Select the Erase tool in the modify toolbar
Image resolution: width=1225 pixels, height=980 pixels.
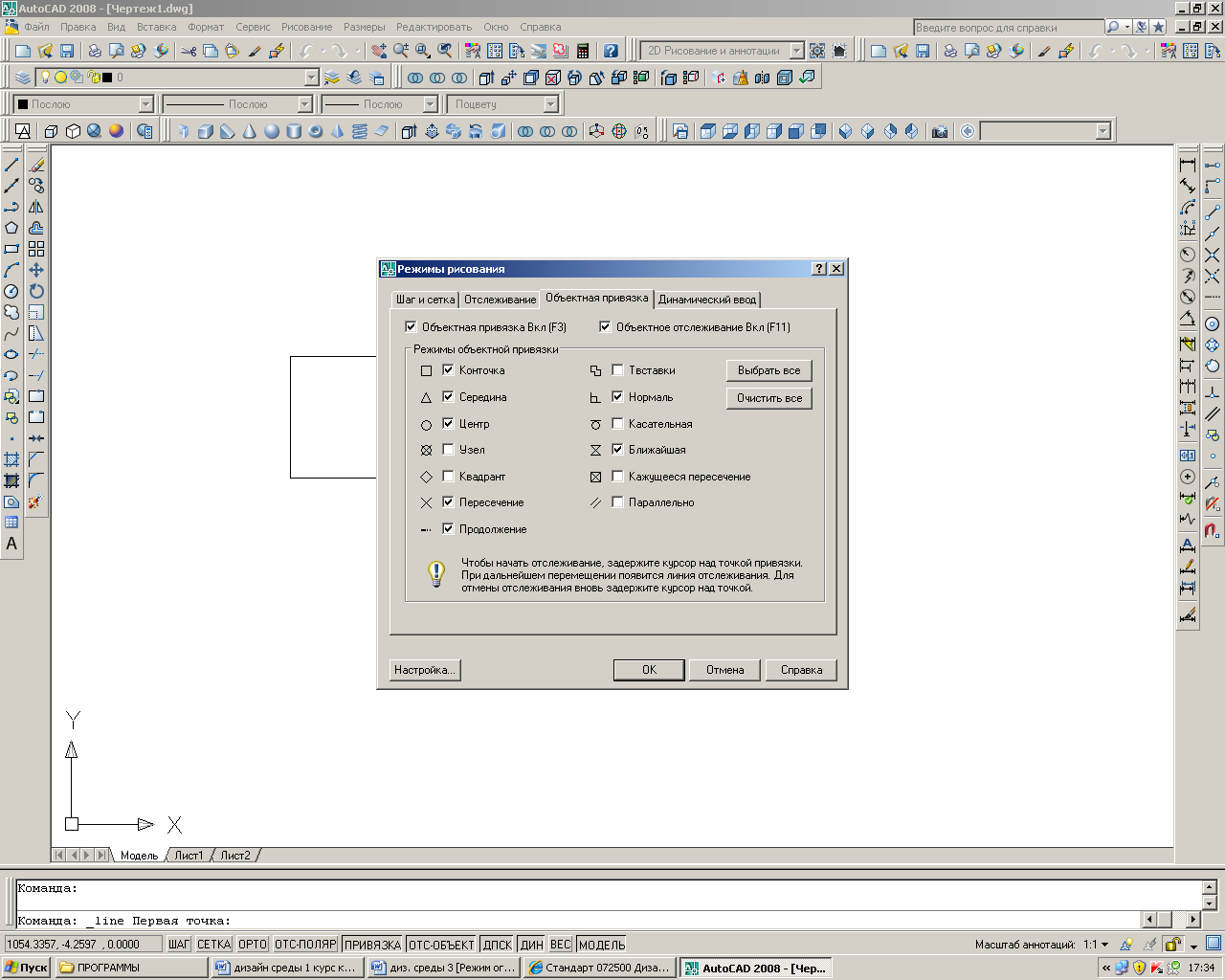tap(36, 165)
